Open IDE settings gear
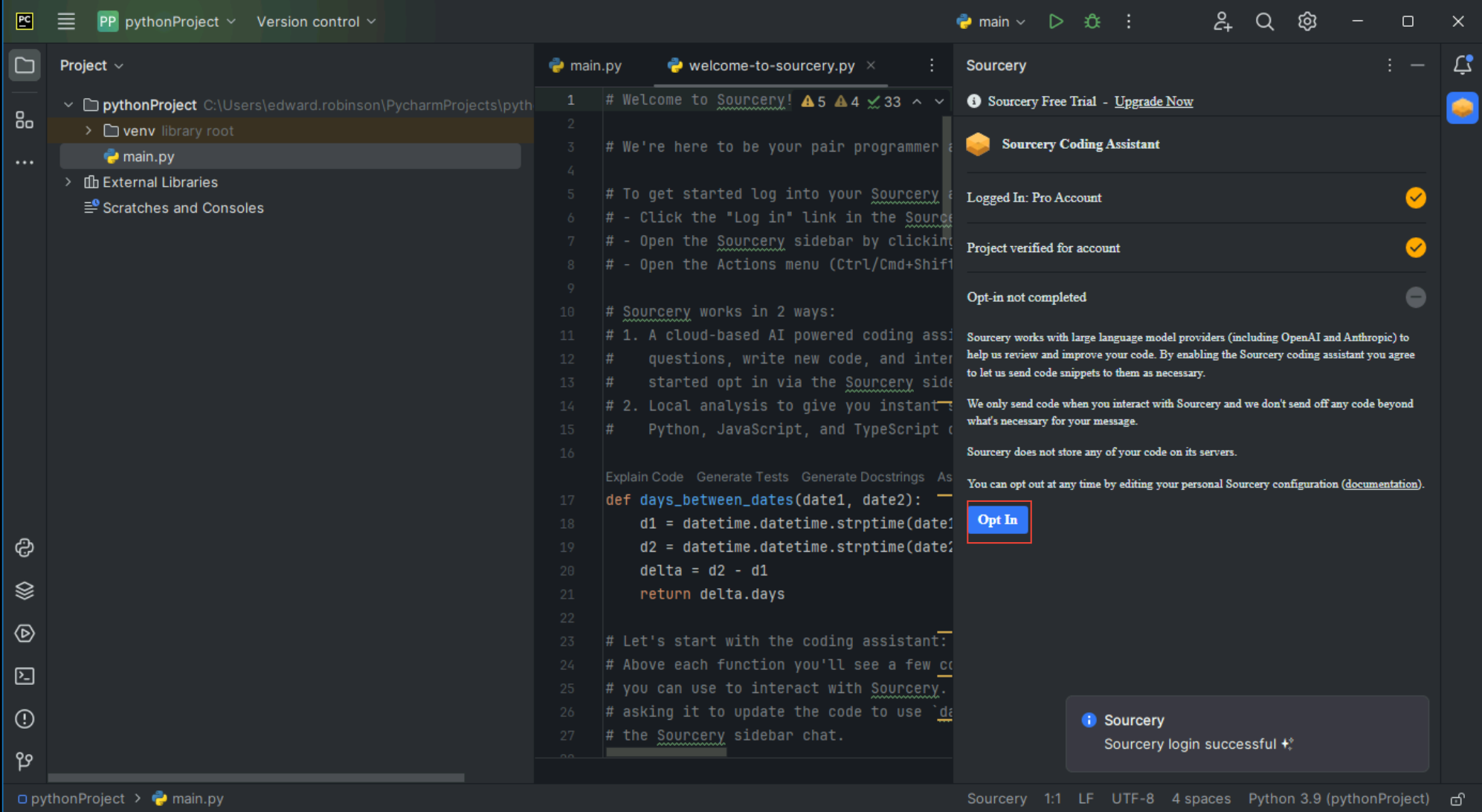The width and height of the screenshot is (1482, 812). 1307,22
